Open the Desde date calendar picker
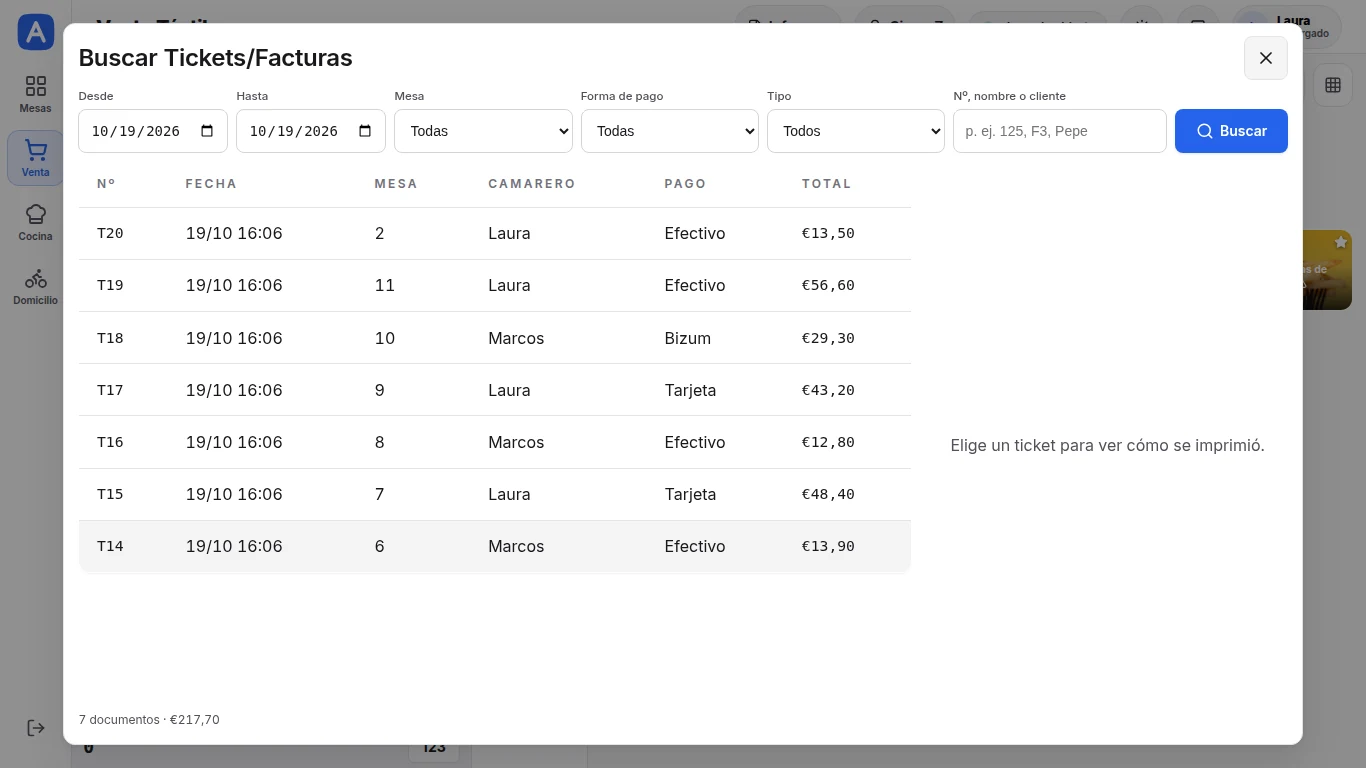The width and height of the screenshot is (1366, 768). [207, 131]
